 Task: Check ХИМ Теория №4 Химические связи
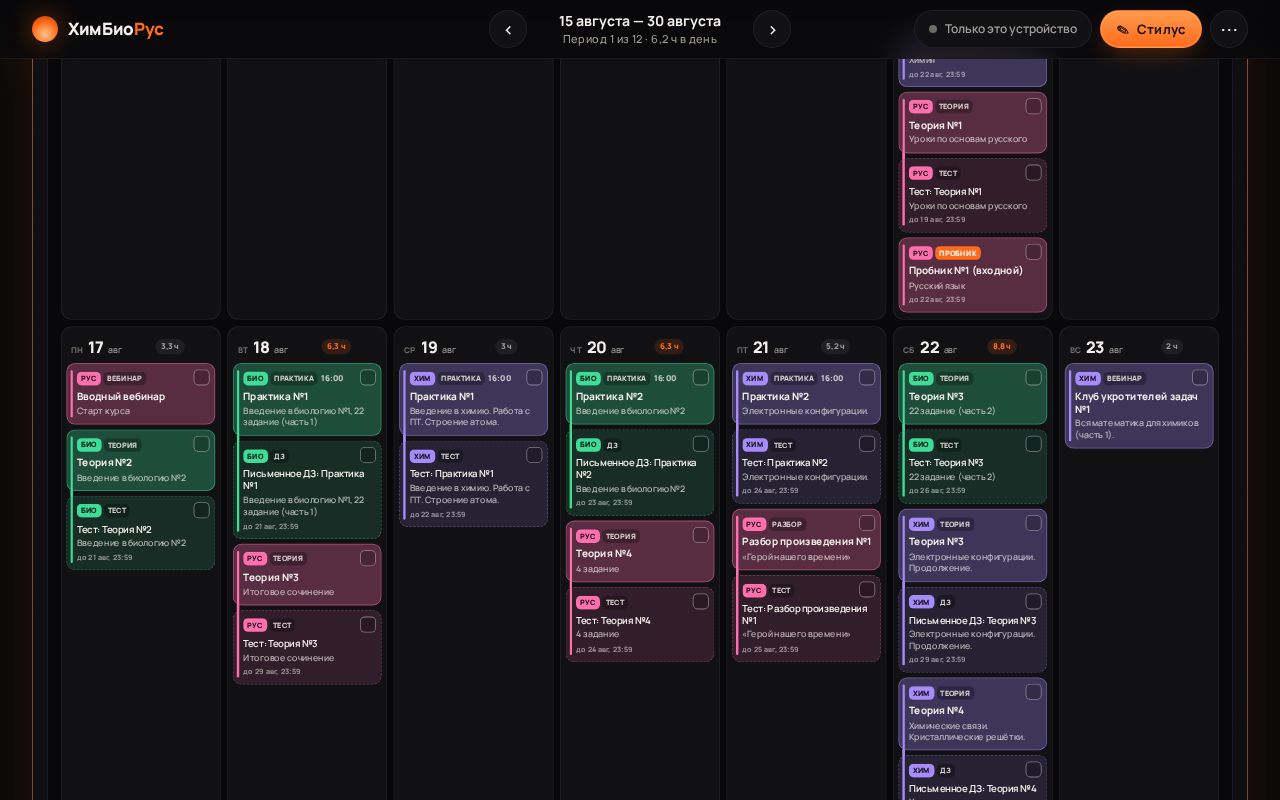point(1033,692)
